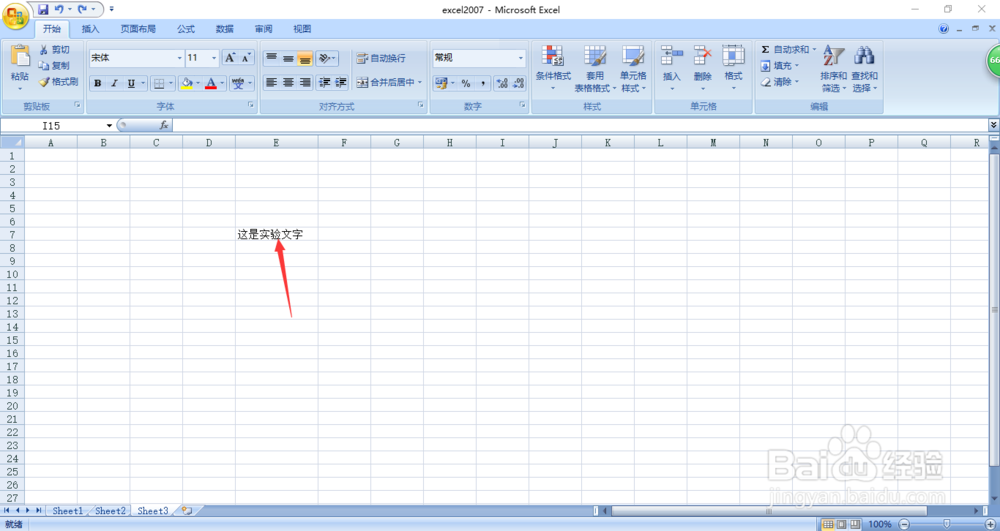Expand the 合并后居中 dropdown arrow
This screenshot has height=531, width=1000.
[420, 82]
